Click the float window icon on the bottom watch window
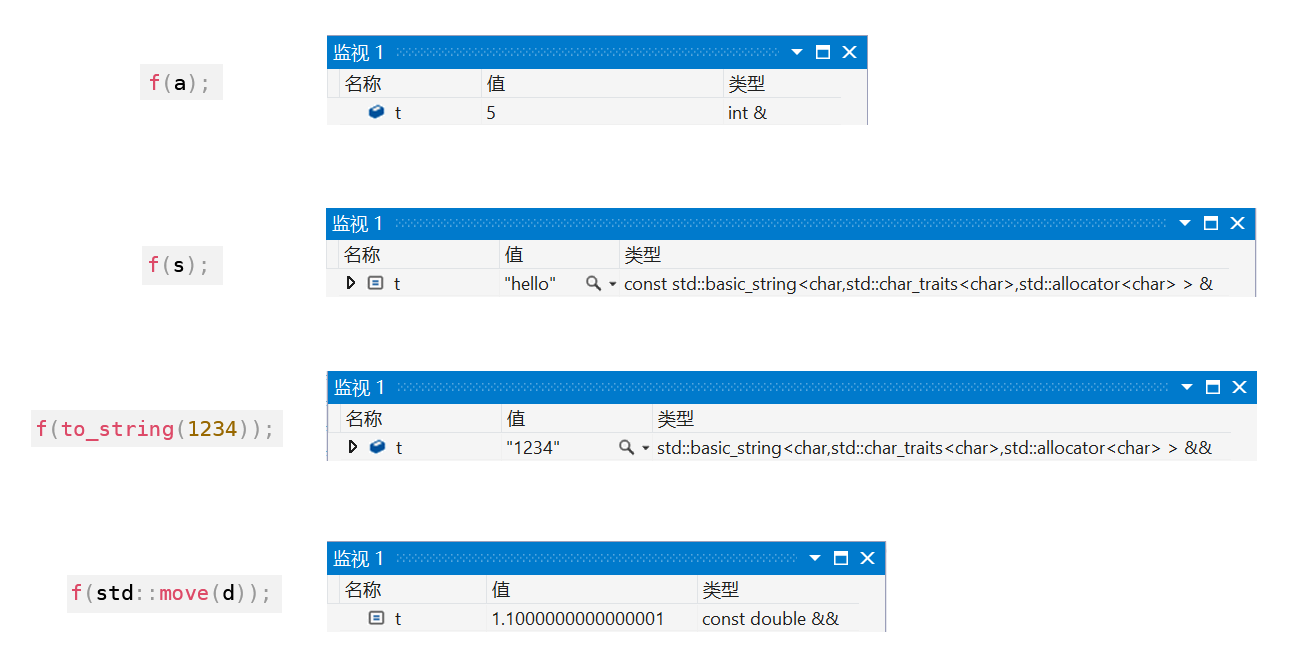 click(x=840, y=558)
